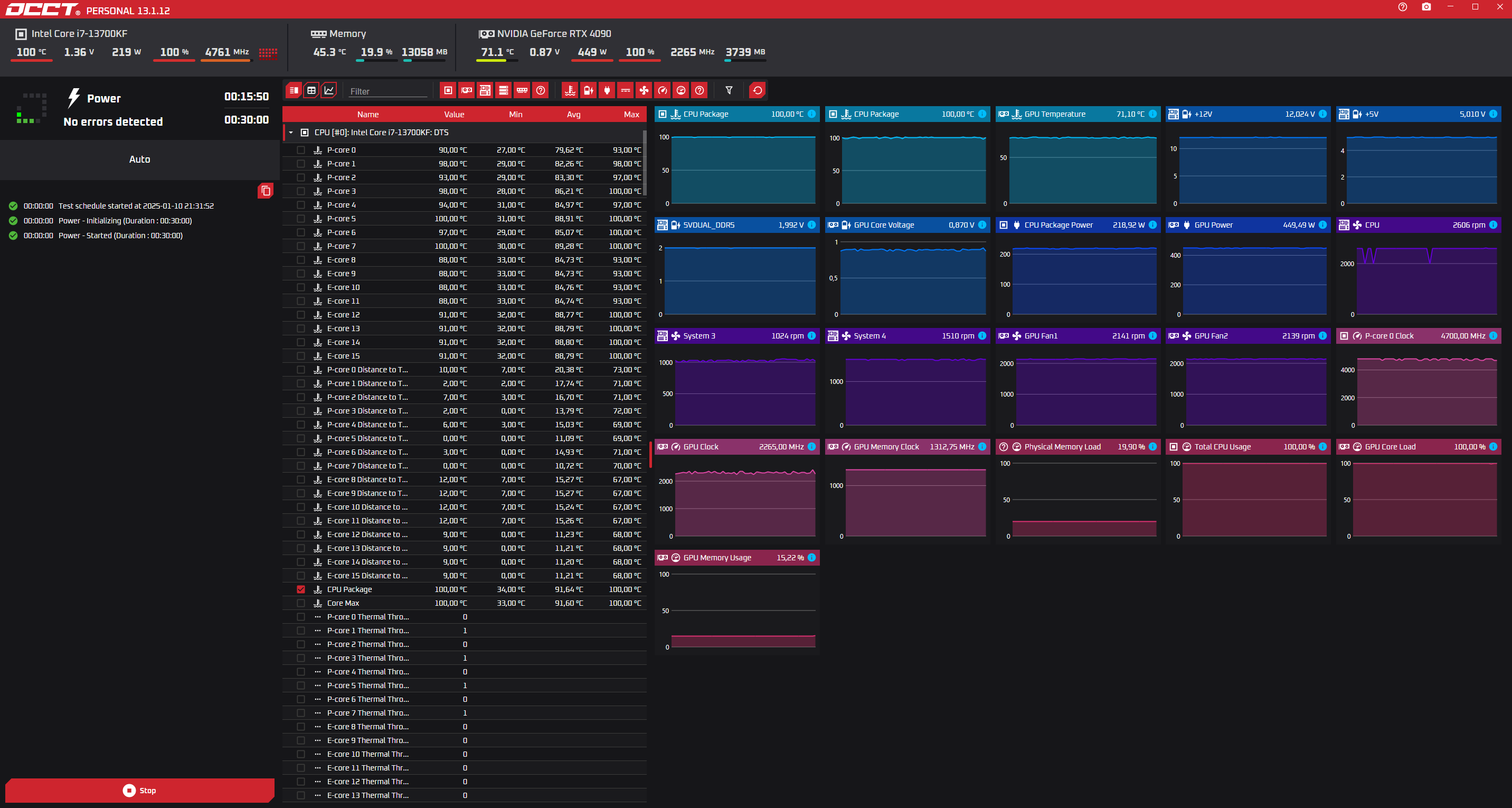The height and width of the screenshot is (808, 1512).
Task: Click the sensor Filter text field
Action: [x=388, y=91]
